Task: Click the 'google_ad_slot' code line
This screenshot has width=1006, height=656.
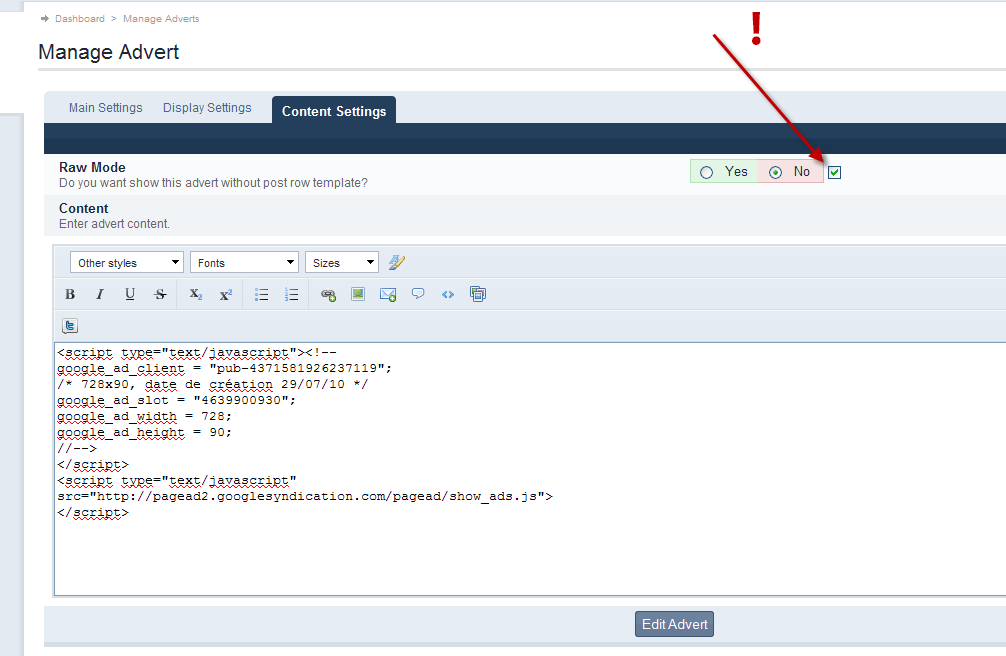Action: point(176,400)
